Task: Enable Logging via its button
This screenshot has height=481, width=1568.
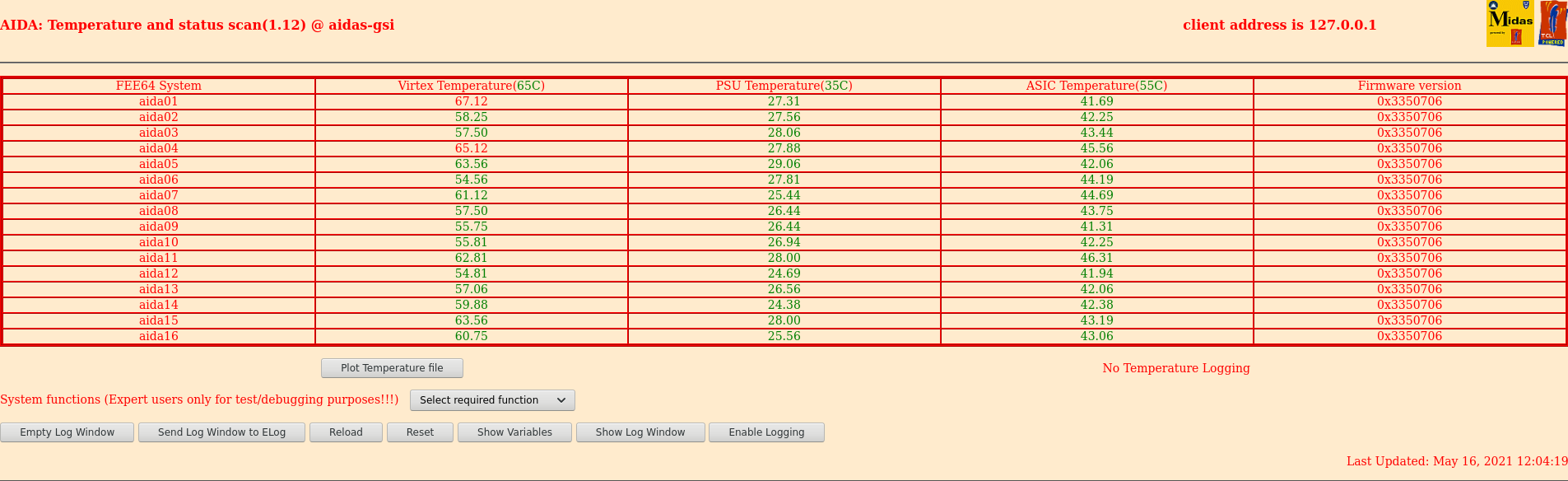Action: (x=766, y=432)
